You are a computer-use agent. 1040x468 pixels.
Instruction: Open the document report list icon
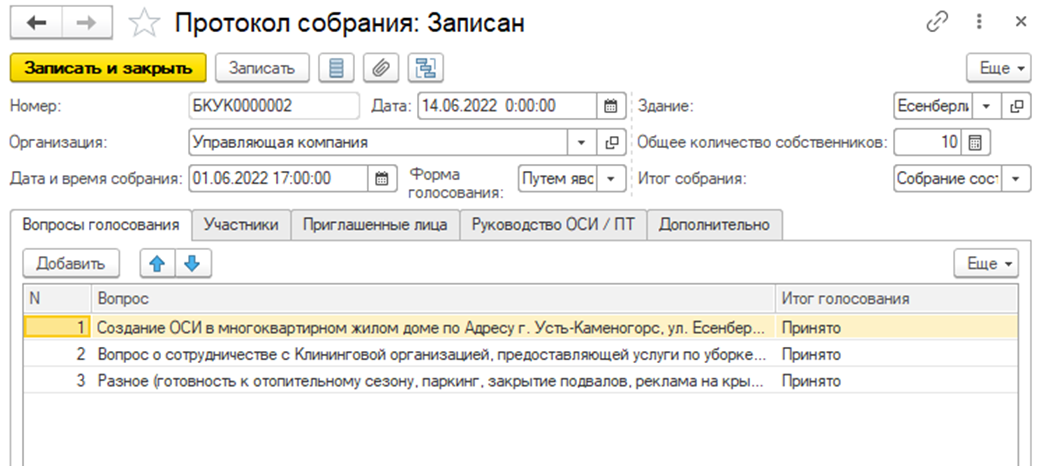pyautogui.click(x=336, y=68)
